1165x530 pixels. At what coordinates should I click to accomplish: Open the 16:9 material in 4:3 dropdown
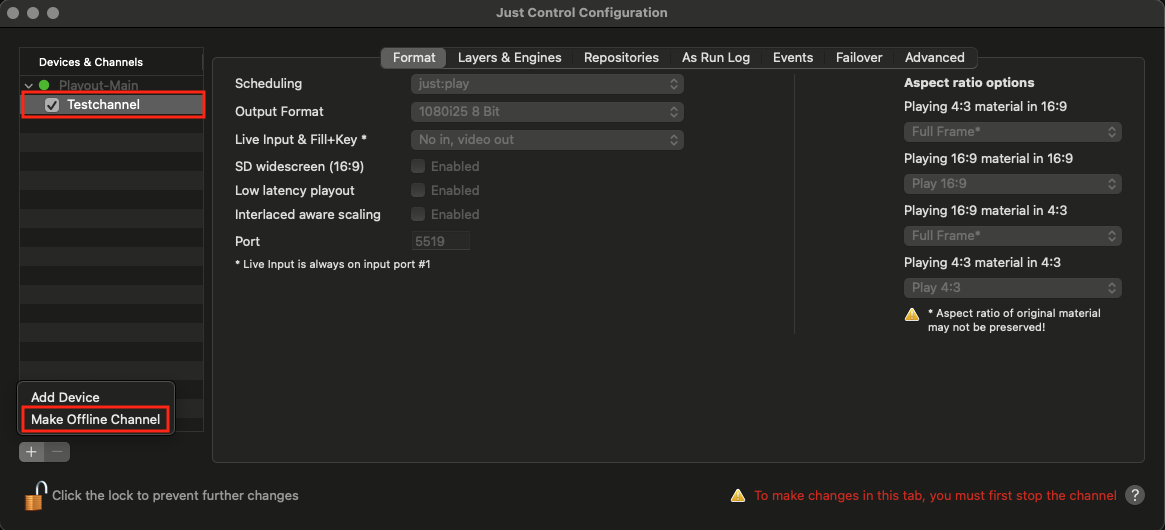(x=1012, y=236)
